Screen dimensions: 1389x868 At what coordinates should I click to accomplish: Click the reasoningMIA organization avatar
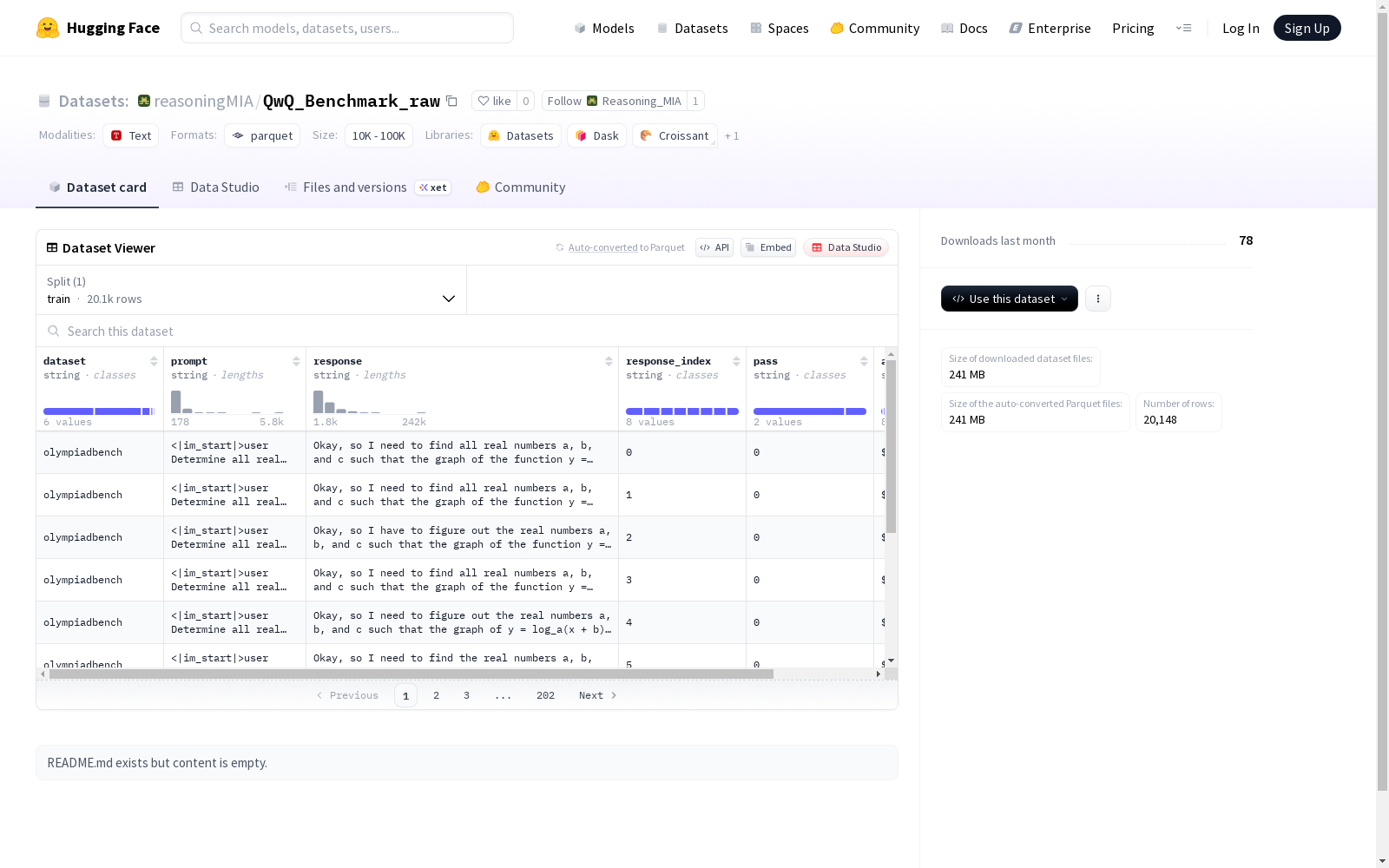144,101
